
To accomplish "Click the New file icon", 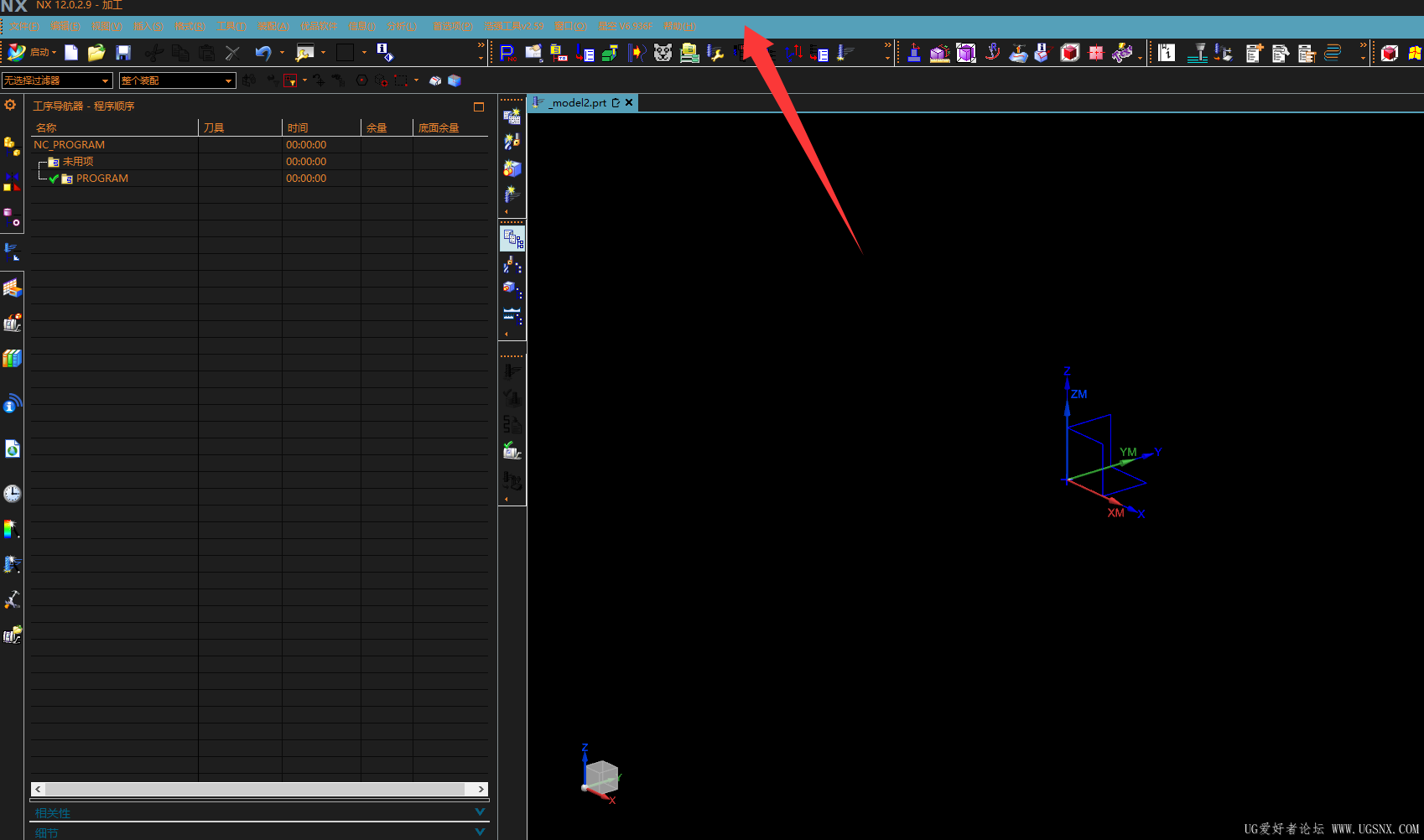I will point(71,53).
